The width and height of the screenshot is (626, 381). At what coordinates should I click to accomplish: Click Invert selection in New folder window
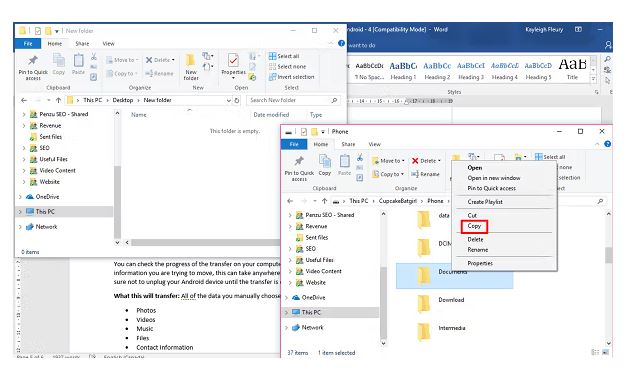[291, 77]
